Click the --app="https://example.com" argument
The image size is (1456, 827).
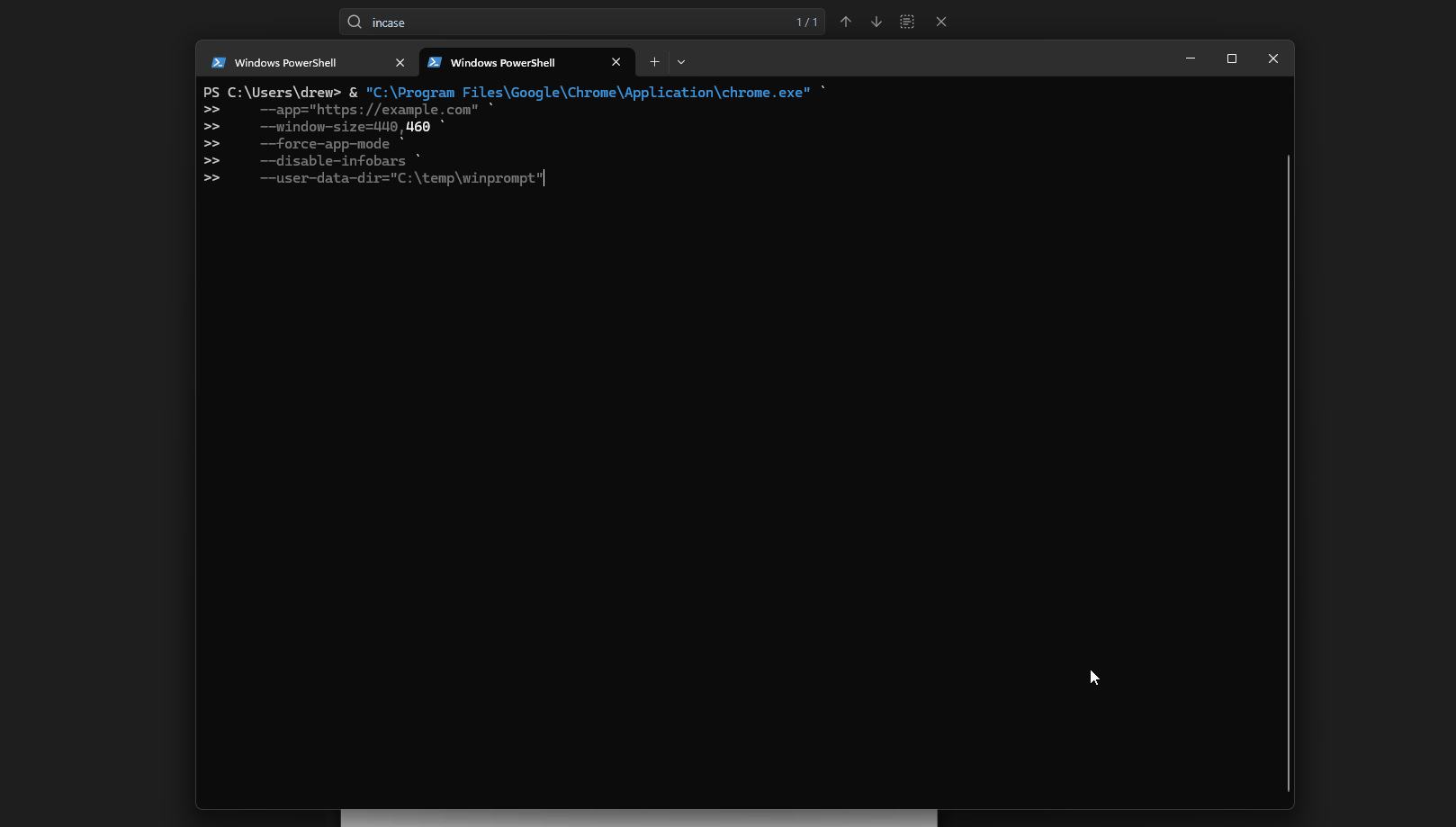click(x=369, y=110)
